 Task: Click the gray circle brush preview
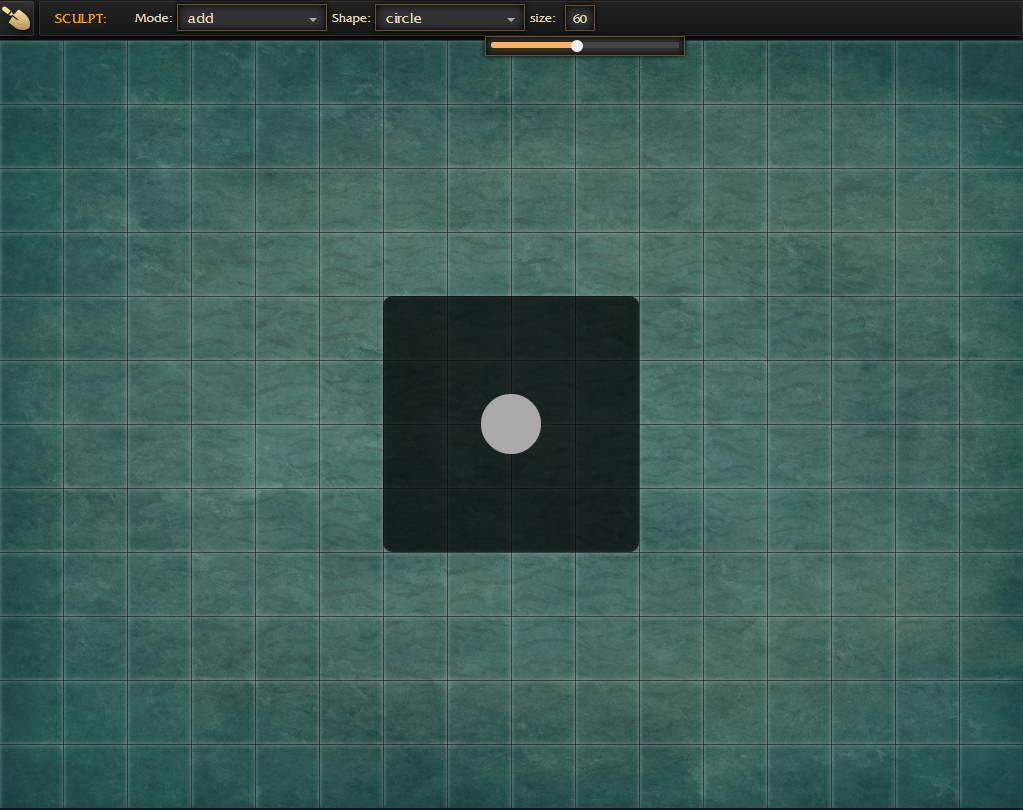pos(511,424)
